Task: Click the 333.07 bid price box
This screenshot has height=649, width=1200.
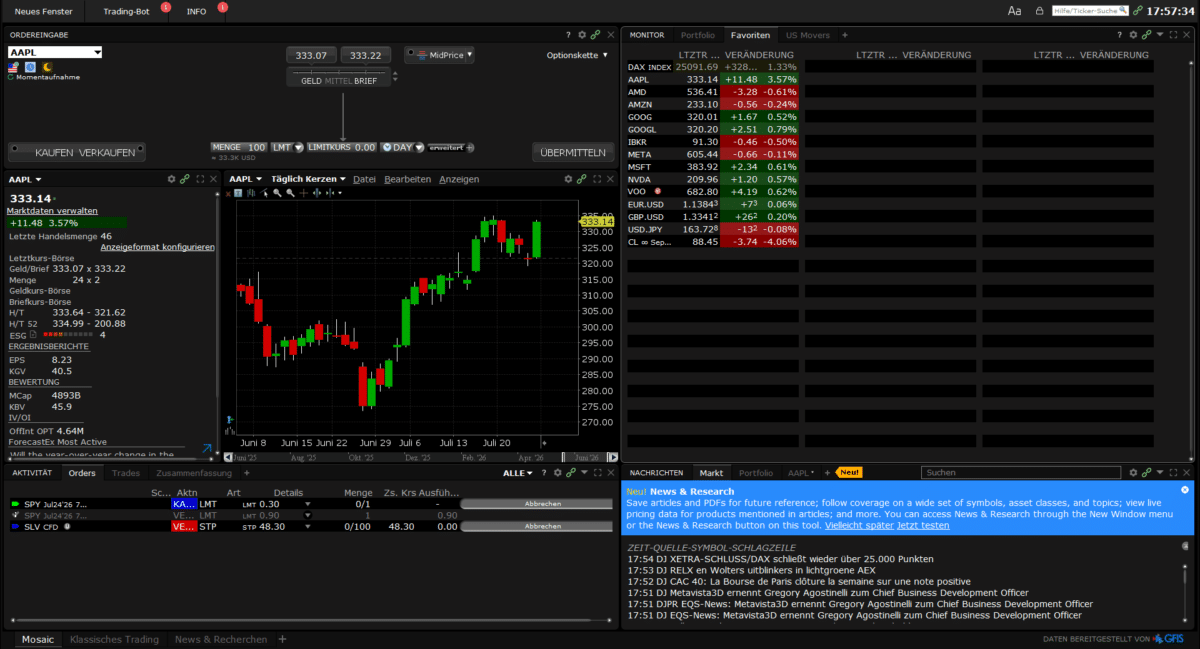Action: tap(311, 56)
